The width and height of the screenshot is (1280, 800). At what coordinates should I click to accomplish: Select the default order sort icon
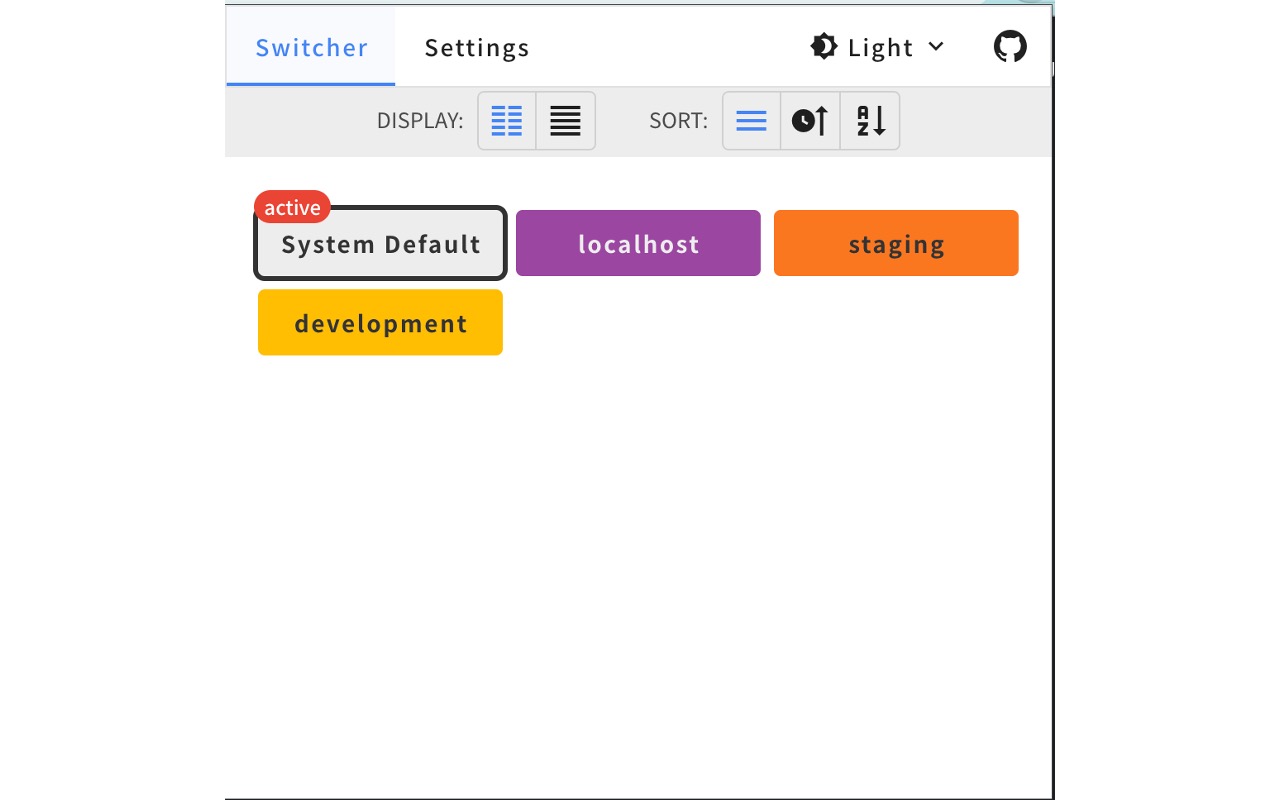pos(751,121)
